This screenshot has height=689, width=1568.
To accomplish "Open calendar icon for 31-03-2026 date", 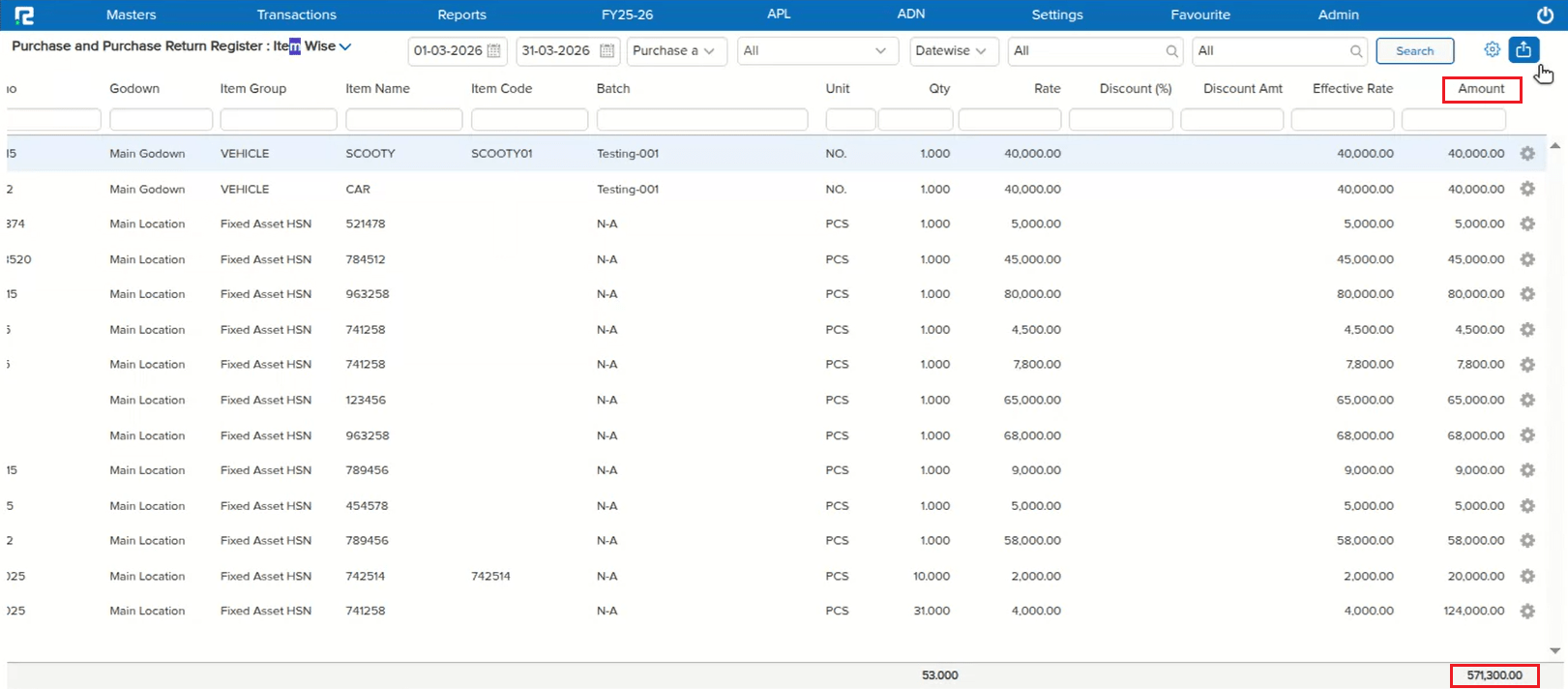I will (x=606, y=50).
